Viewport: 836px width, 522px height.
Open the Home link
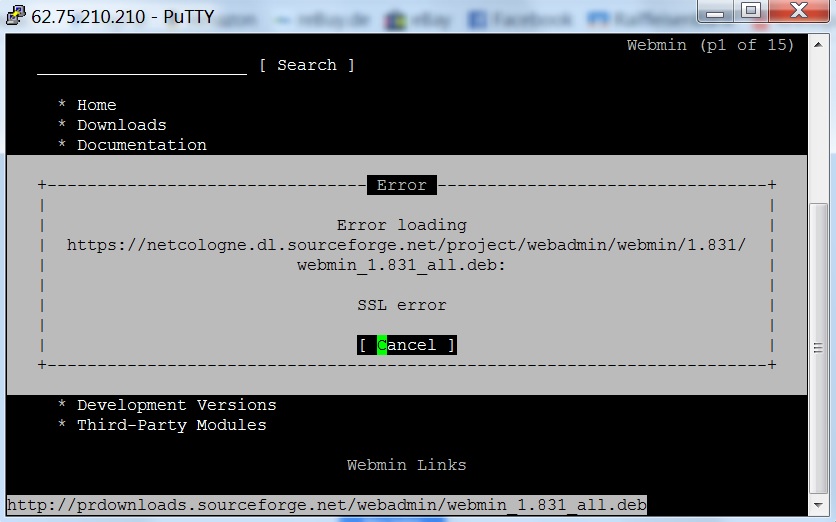[x=96, y=105]
